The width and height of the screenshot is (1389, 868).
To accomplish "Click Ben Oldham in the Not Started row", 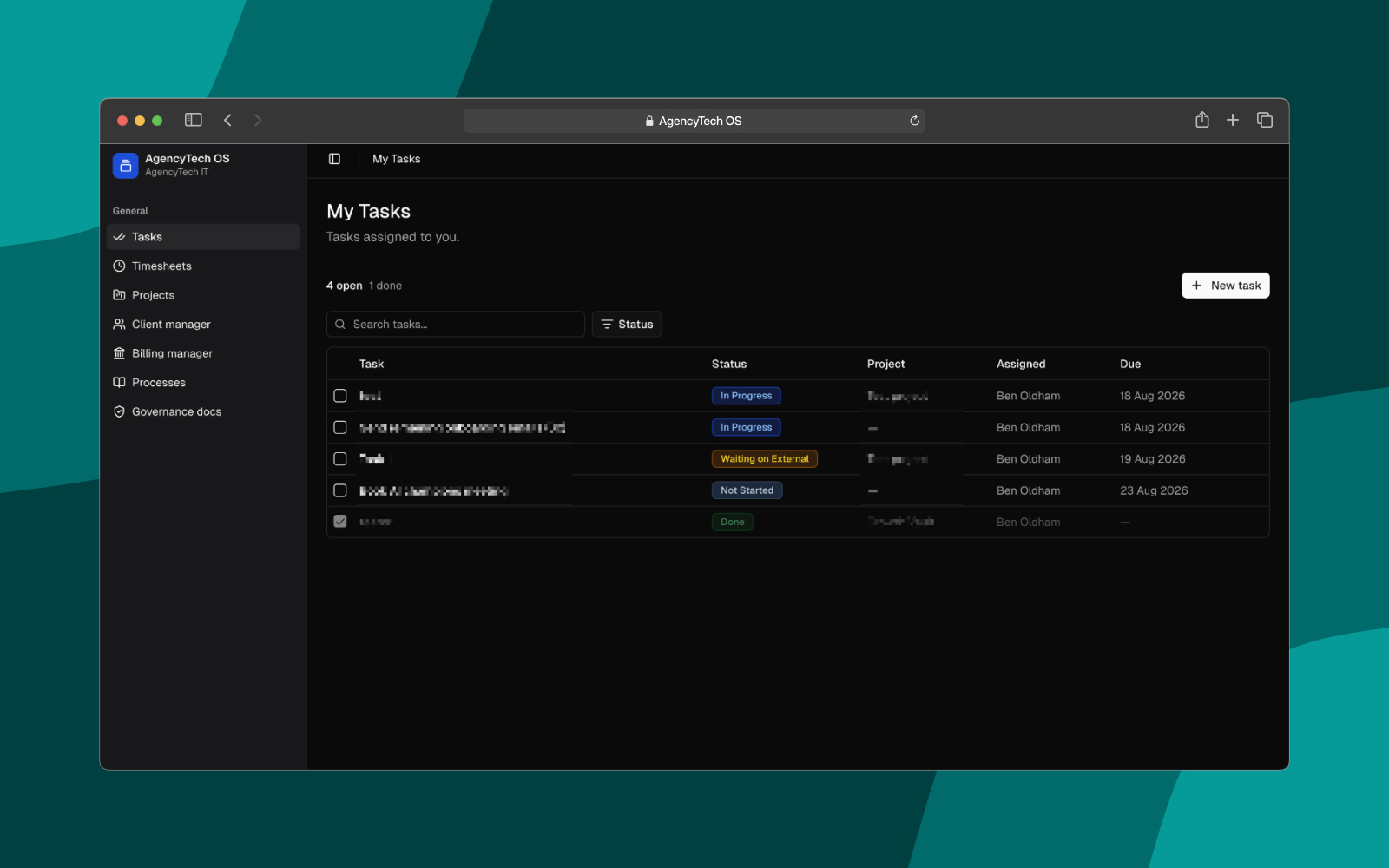I will pyautogui.click(x=1028, y=490).
